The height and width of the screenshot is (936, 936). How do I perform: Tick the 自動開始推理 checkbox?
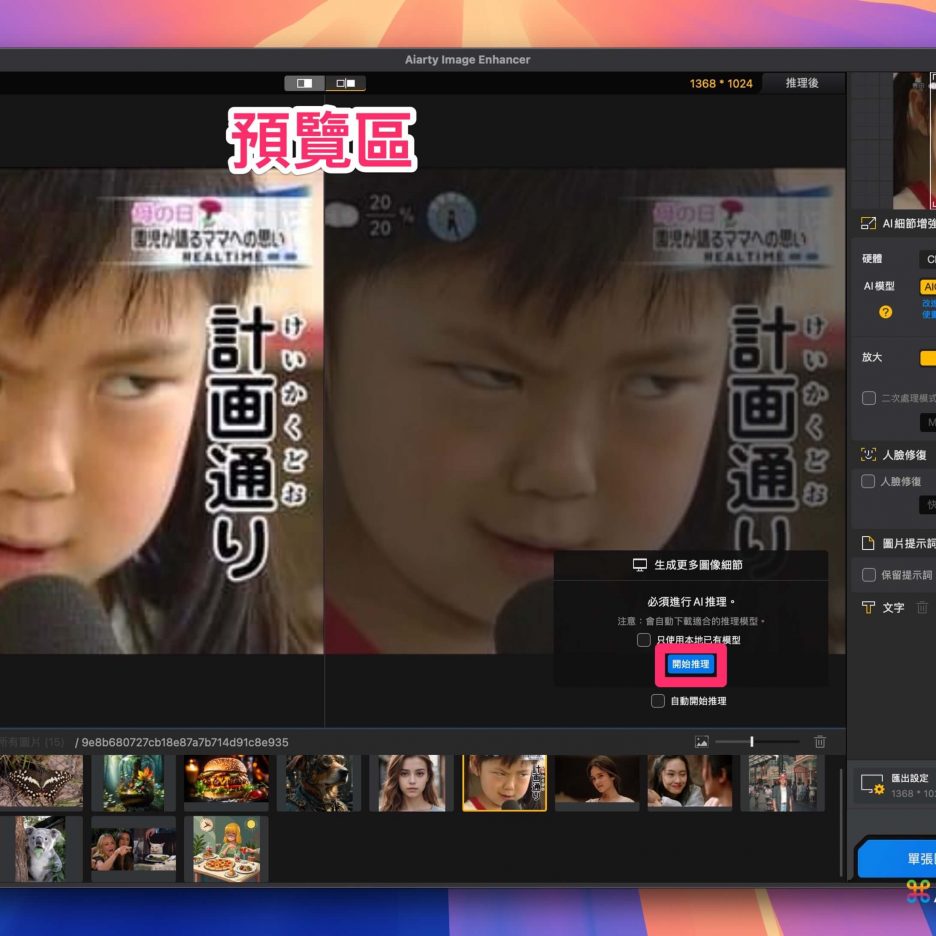657,701
